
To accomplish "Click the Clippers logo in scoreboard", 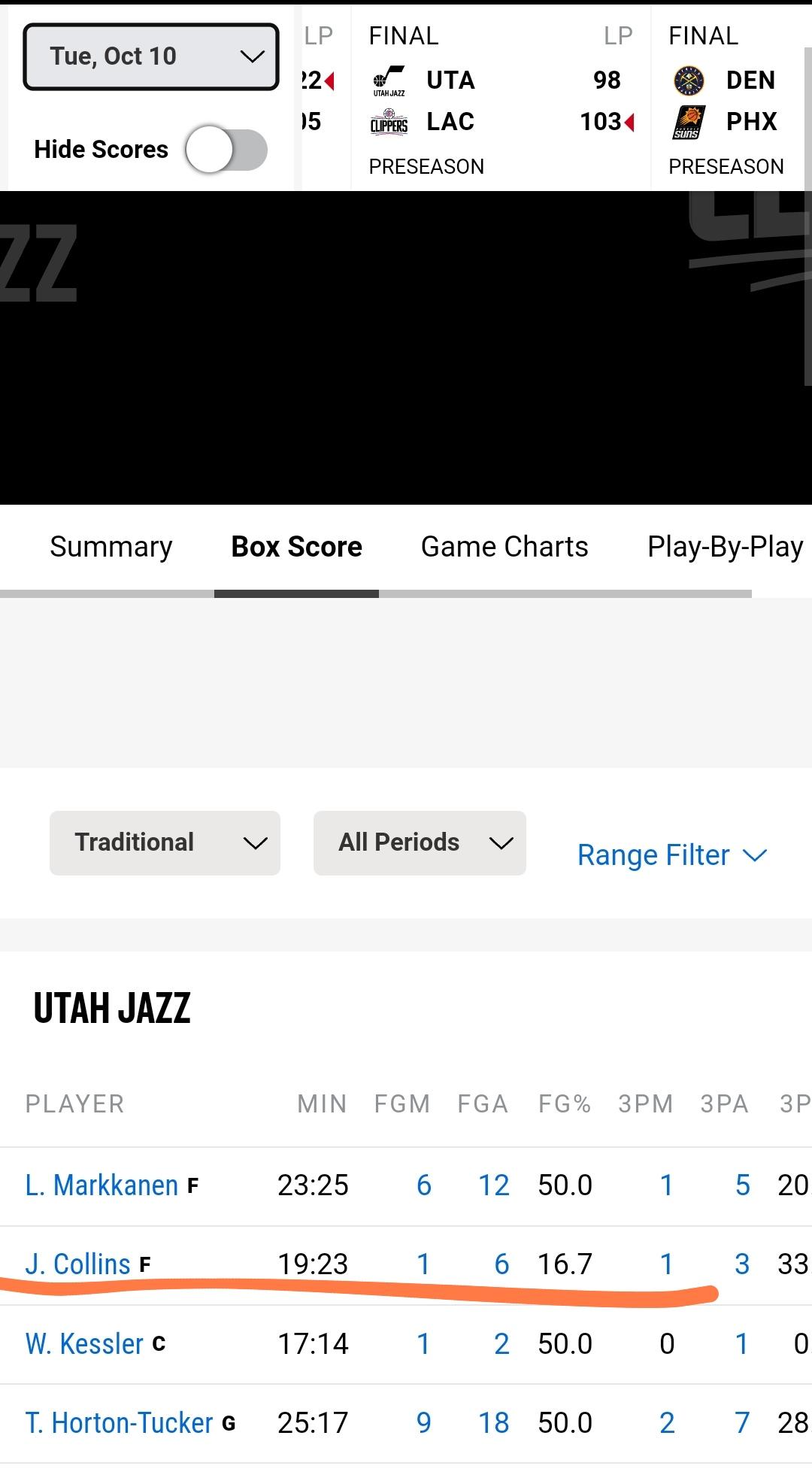I will (x=389, y=122).
